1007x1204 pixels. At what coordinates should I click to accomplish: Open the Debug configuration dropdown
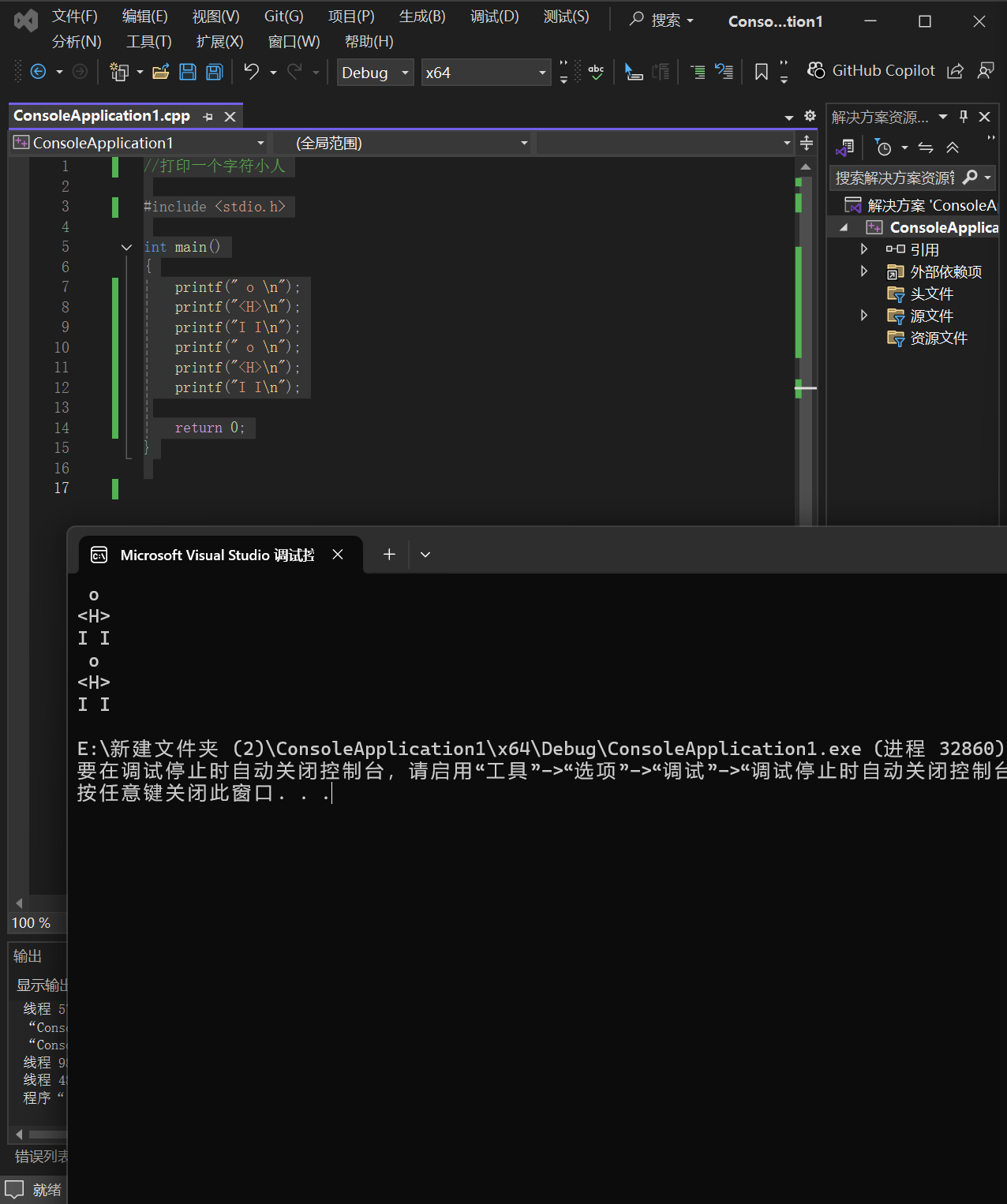coord(376,73)
